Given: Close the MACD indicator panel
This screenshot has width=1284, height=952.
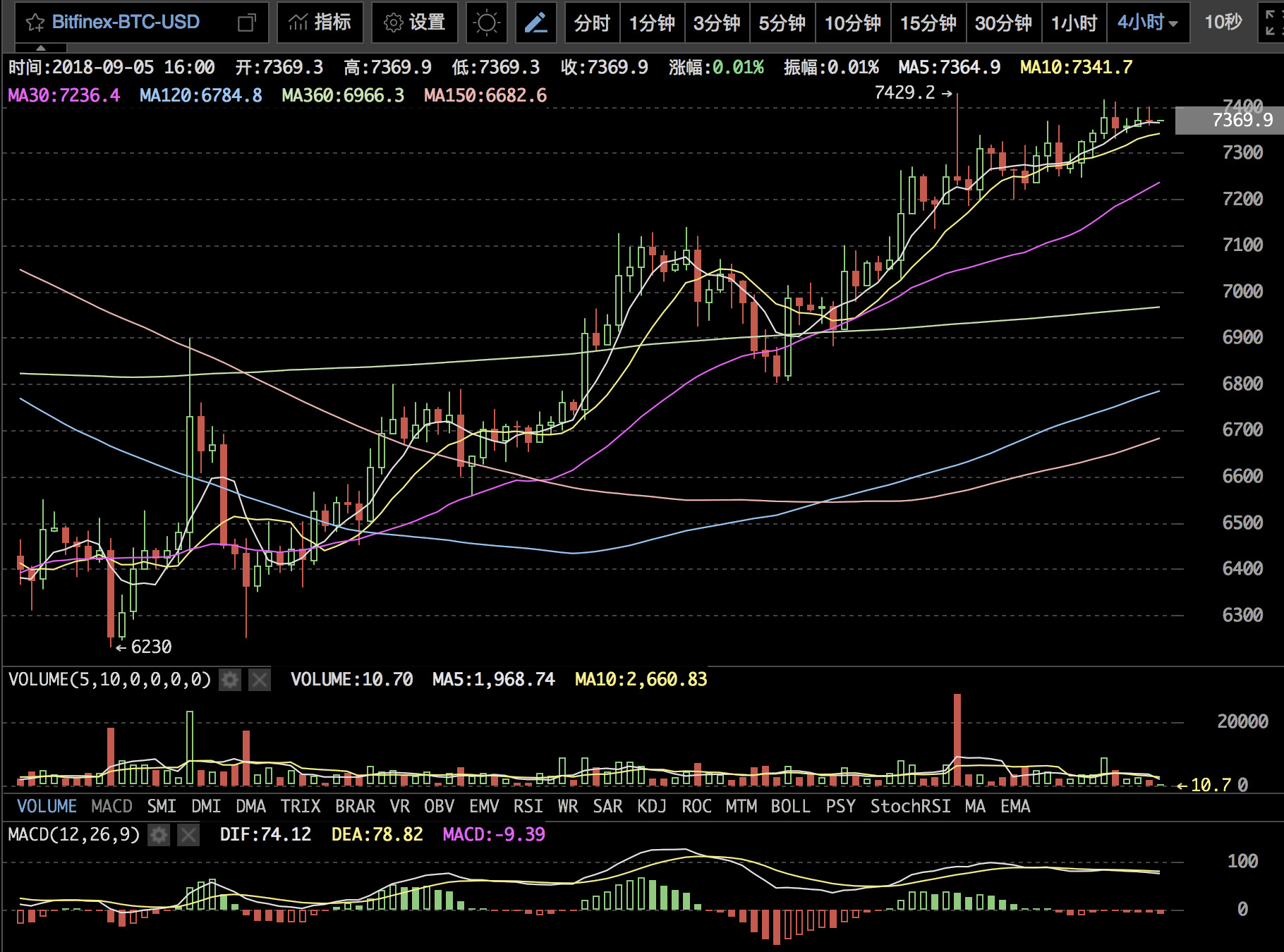Looking at the screenshot, I should [188, 835].
